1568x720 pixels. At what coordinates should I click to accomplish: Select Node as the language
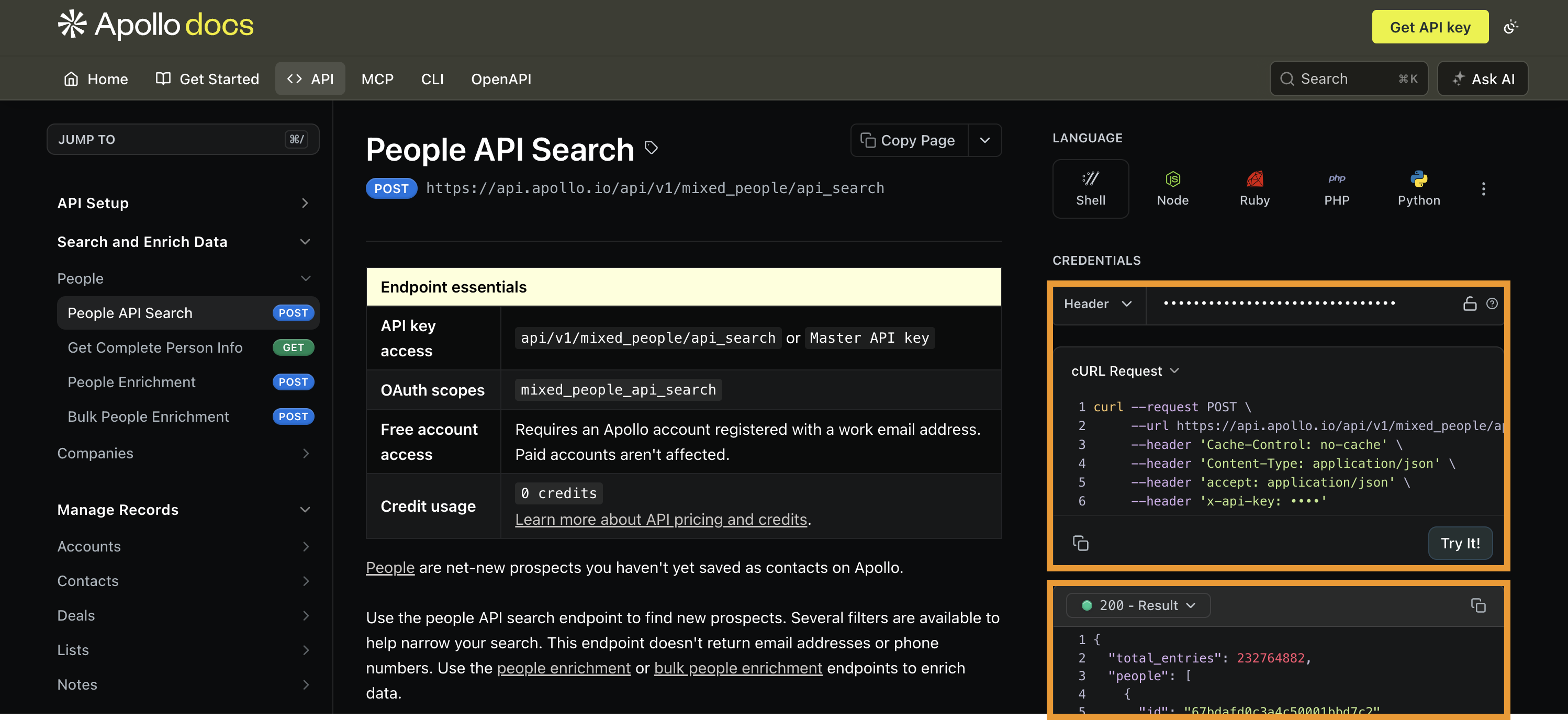(1172, 189)
